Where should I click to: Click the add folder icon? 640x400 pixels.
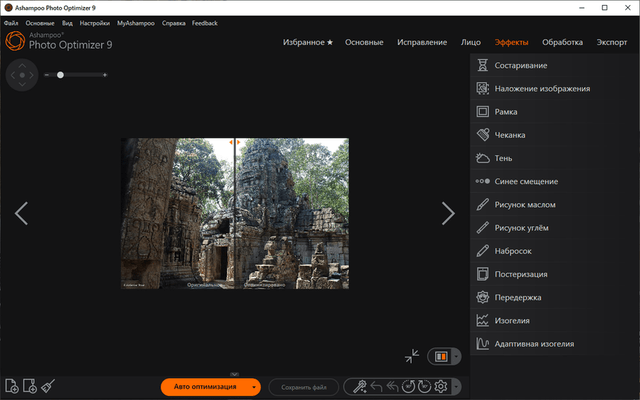click(29, 386)
